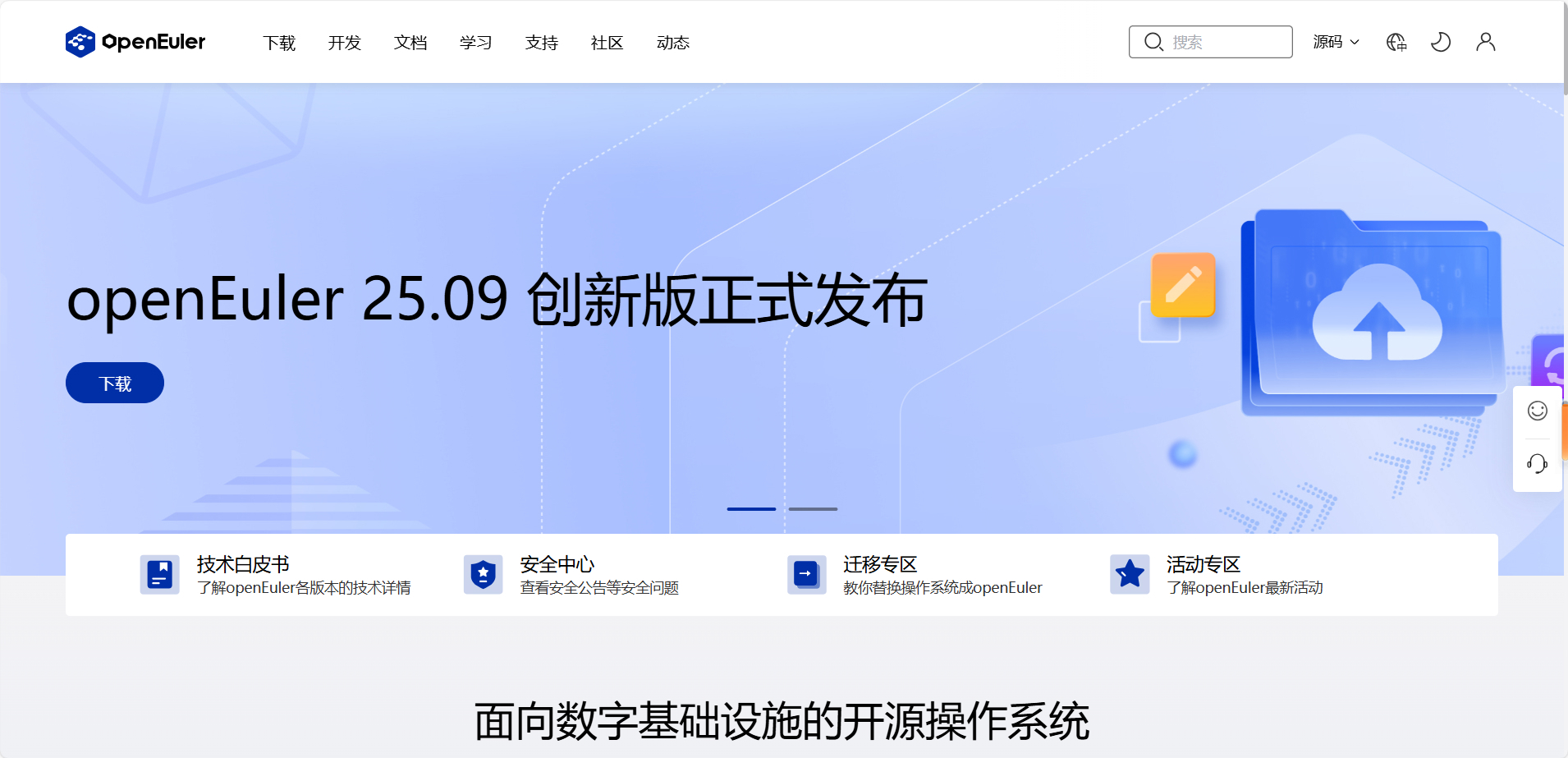Click the search magnifier icon
The image size is (1568, 758).
pos(1153,41)
